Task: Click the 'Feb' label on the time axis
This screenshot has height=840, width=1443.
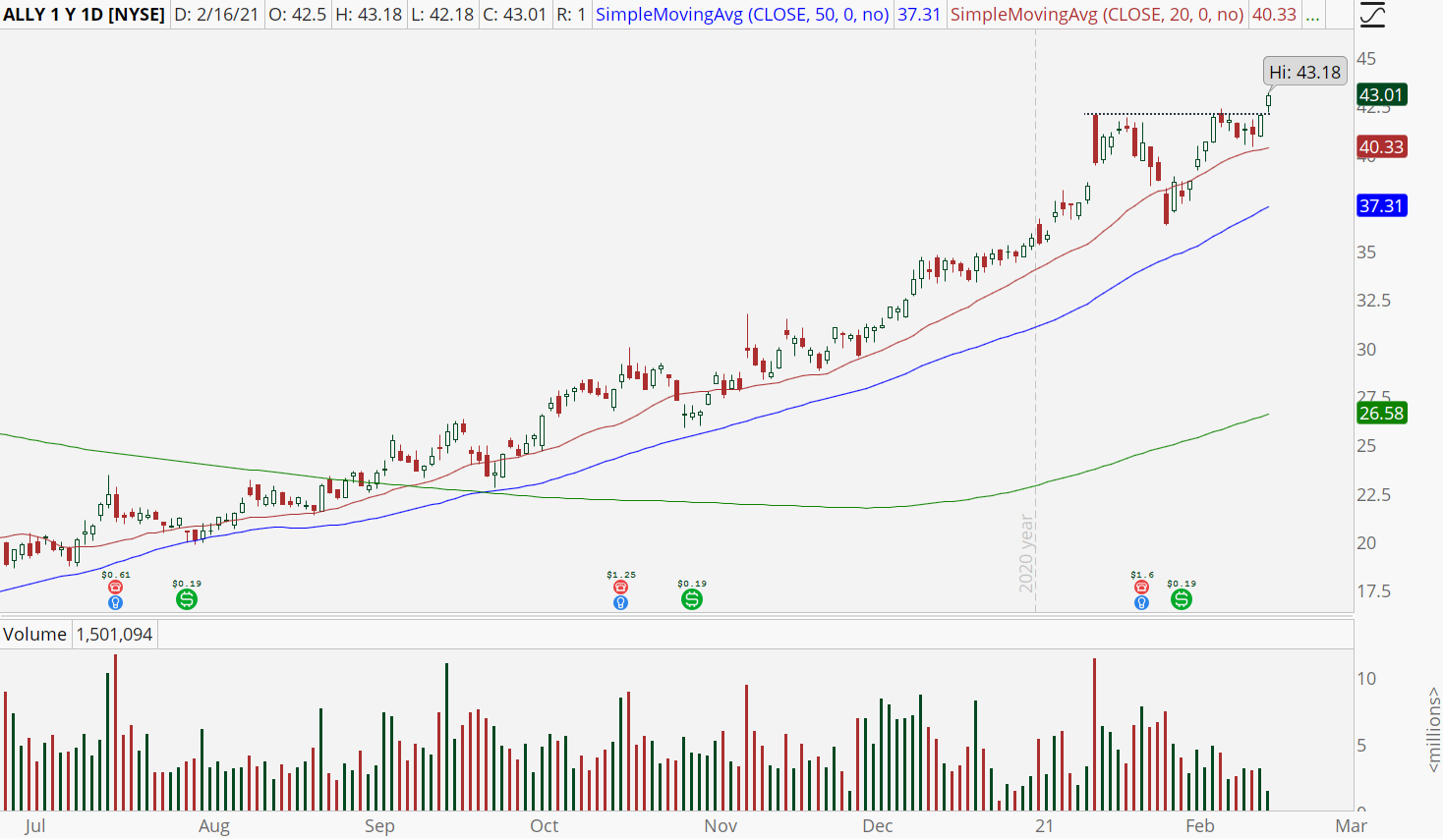Action: [1199, 826]
